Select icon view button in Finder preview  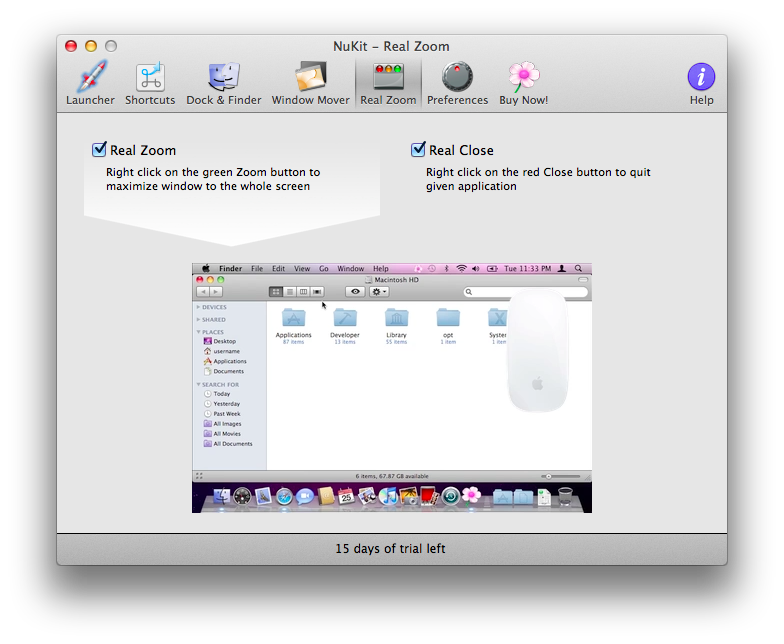tap(276, 292)
